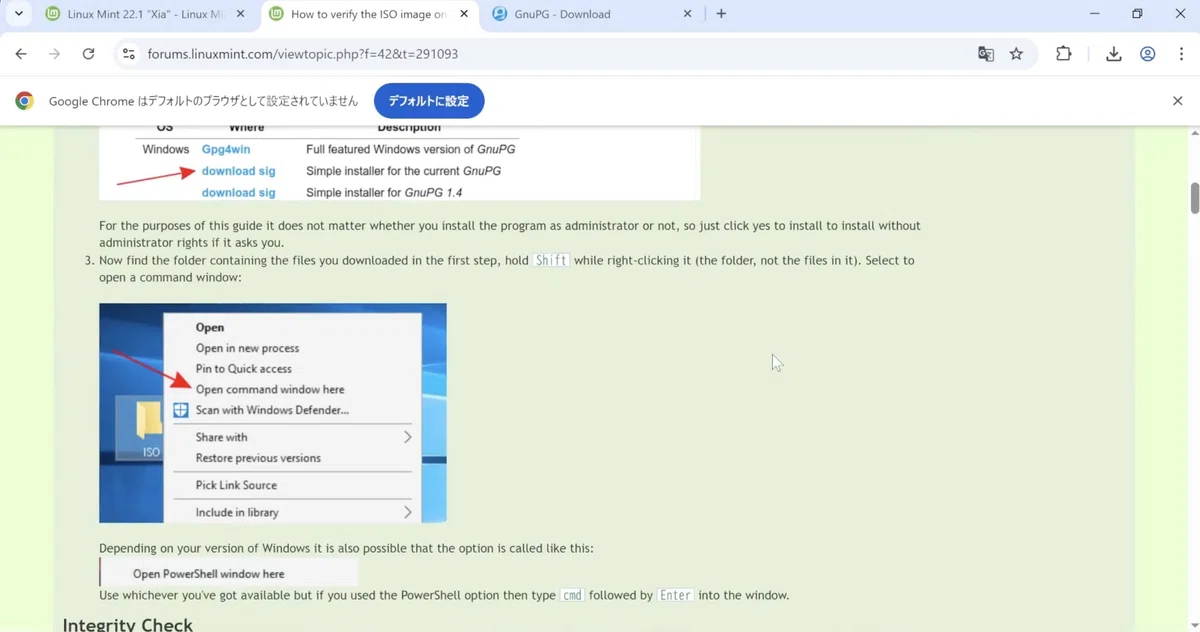Screen dimensions: 1200x632
Task: Open the Gpg4win link
Action: click(x=226, y=149)
